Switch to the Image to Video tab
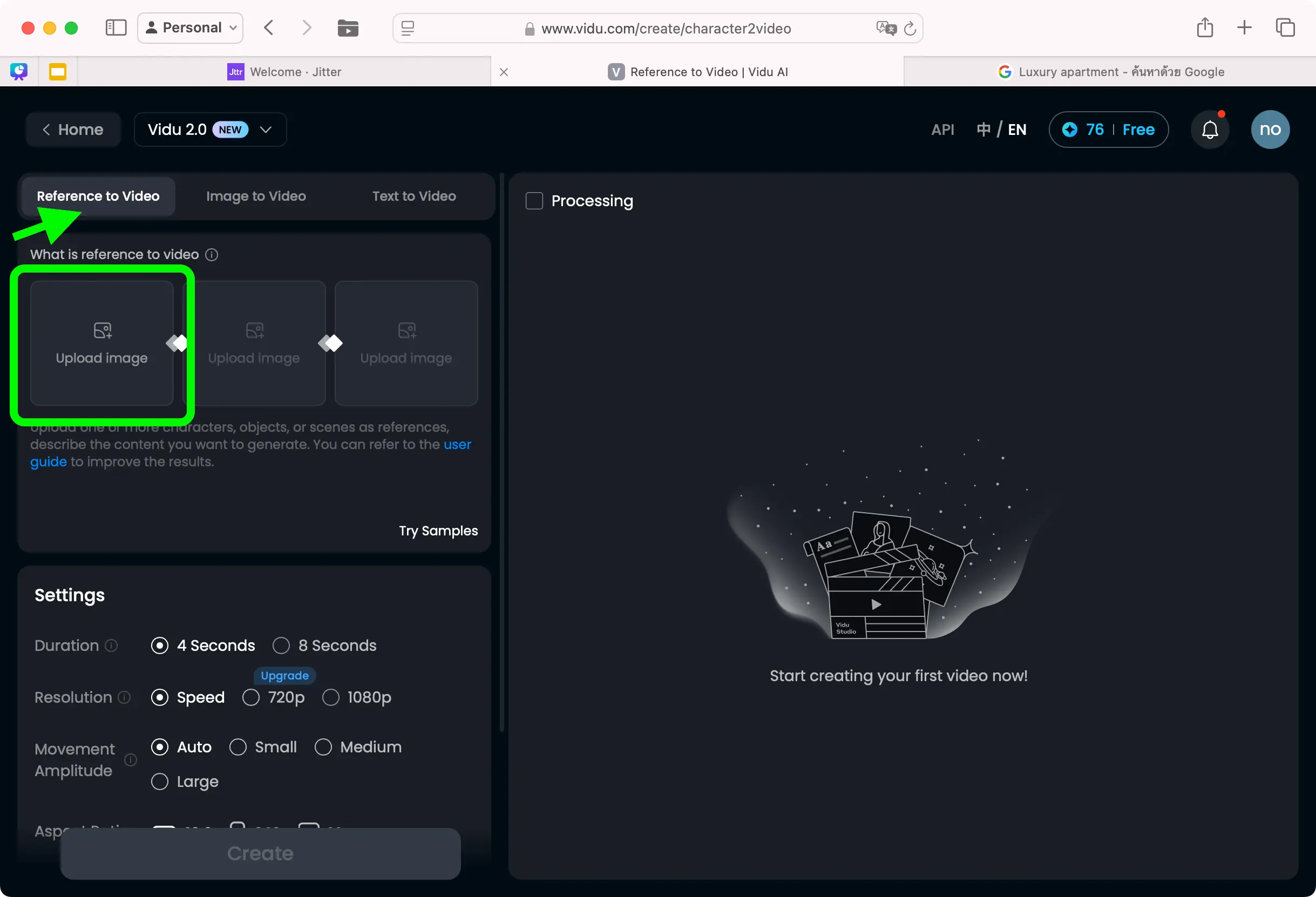1316x897 pixels. (x=256, y=196)
